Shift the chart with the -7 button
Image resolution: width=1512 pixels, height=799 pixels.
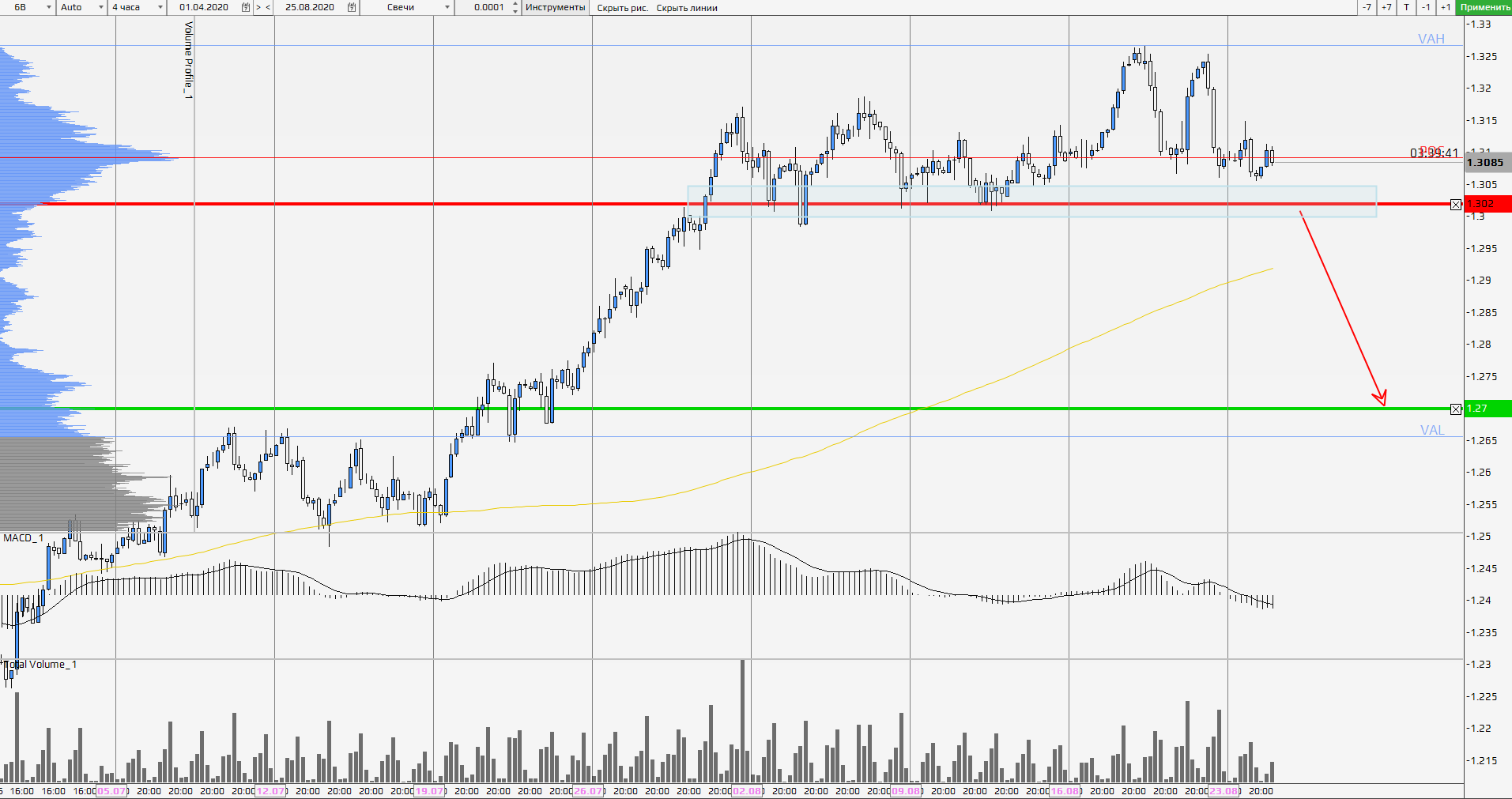pos(1367,7)
